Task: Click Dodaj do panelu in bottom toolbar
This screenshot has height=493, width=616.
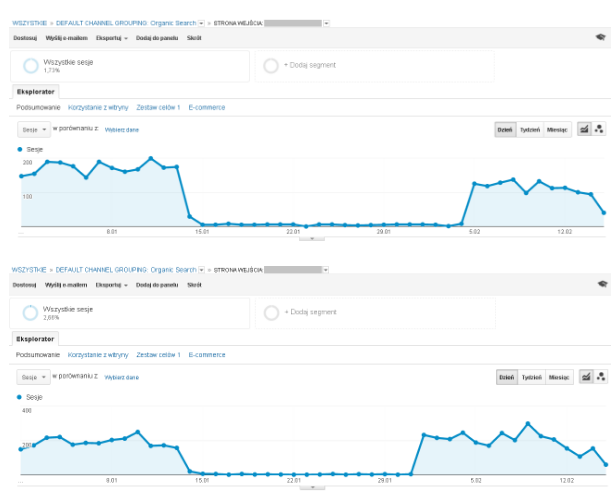Action: click(157, 285)
